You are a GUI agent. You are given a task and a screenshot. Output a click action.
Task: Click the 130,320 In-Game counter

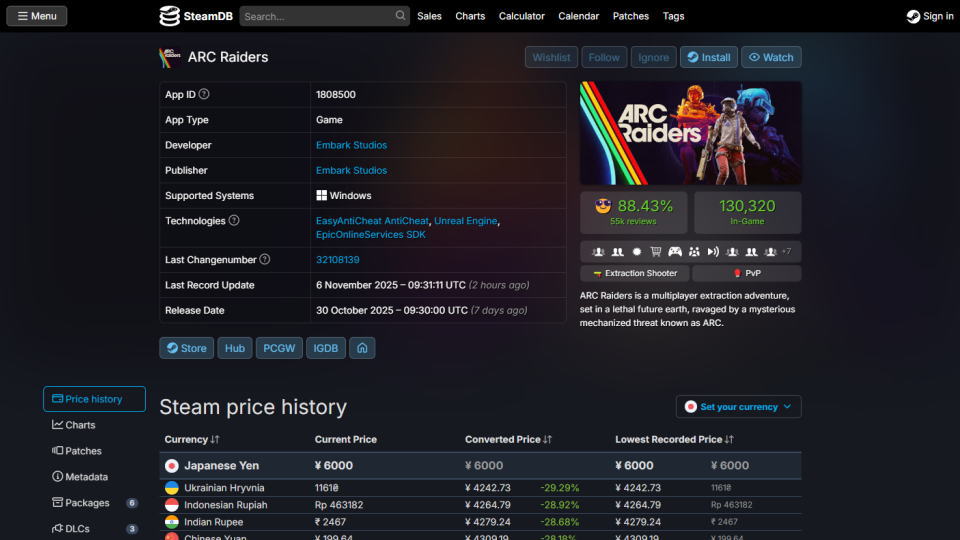point(748,212)
